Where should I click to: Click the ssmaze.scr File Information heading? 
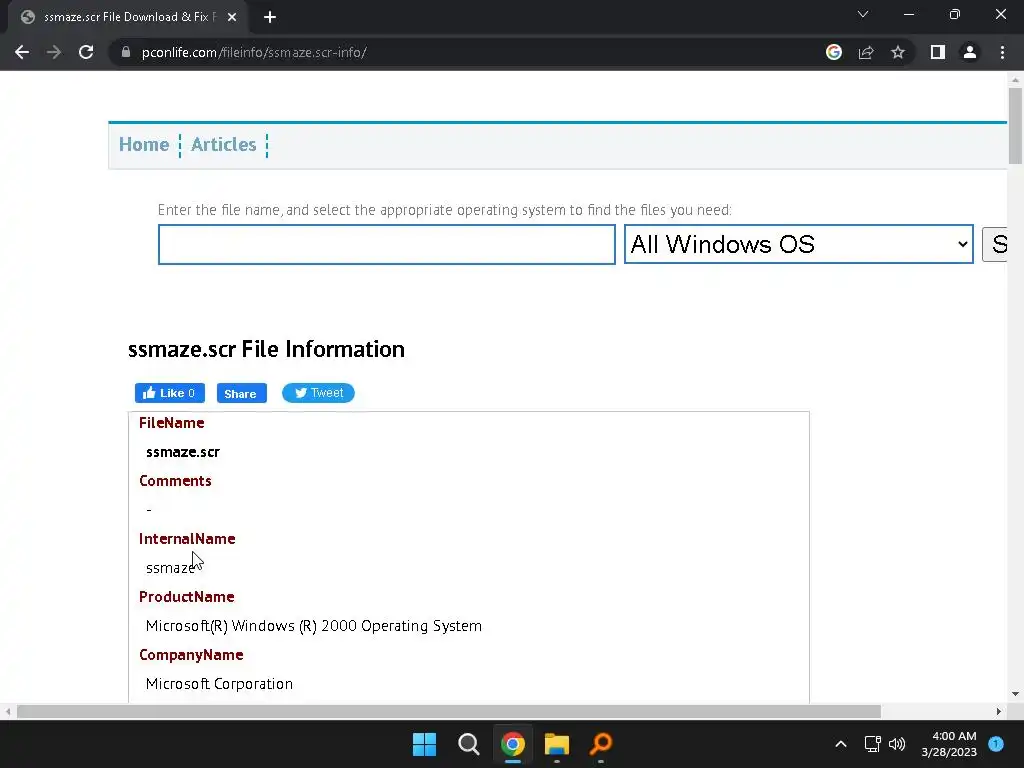[x=266, y=349]
